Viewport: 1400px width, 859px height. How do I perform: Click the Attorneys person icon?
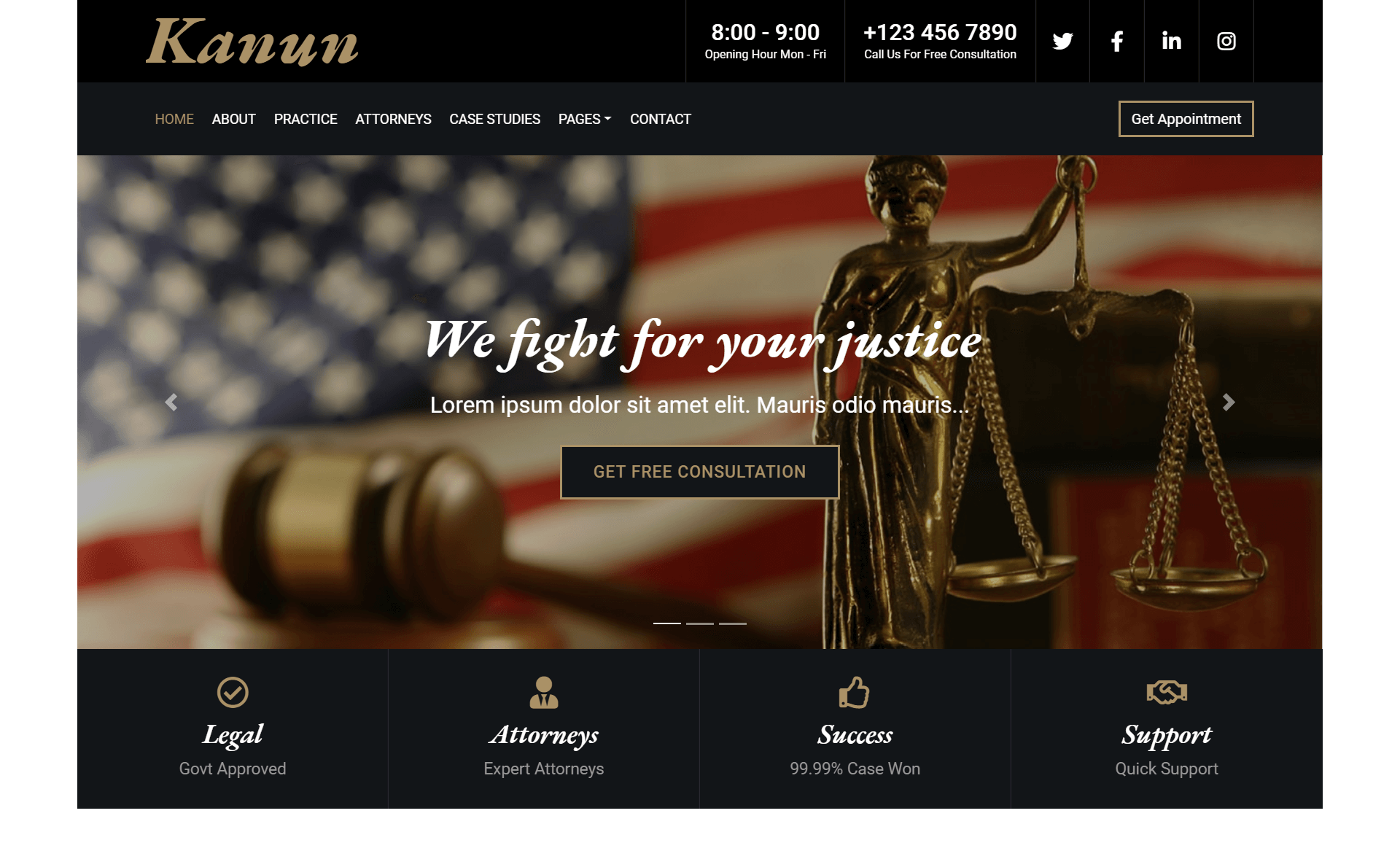pyautogui.click(x=543, y=693)
